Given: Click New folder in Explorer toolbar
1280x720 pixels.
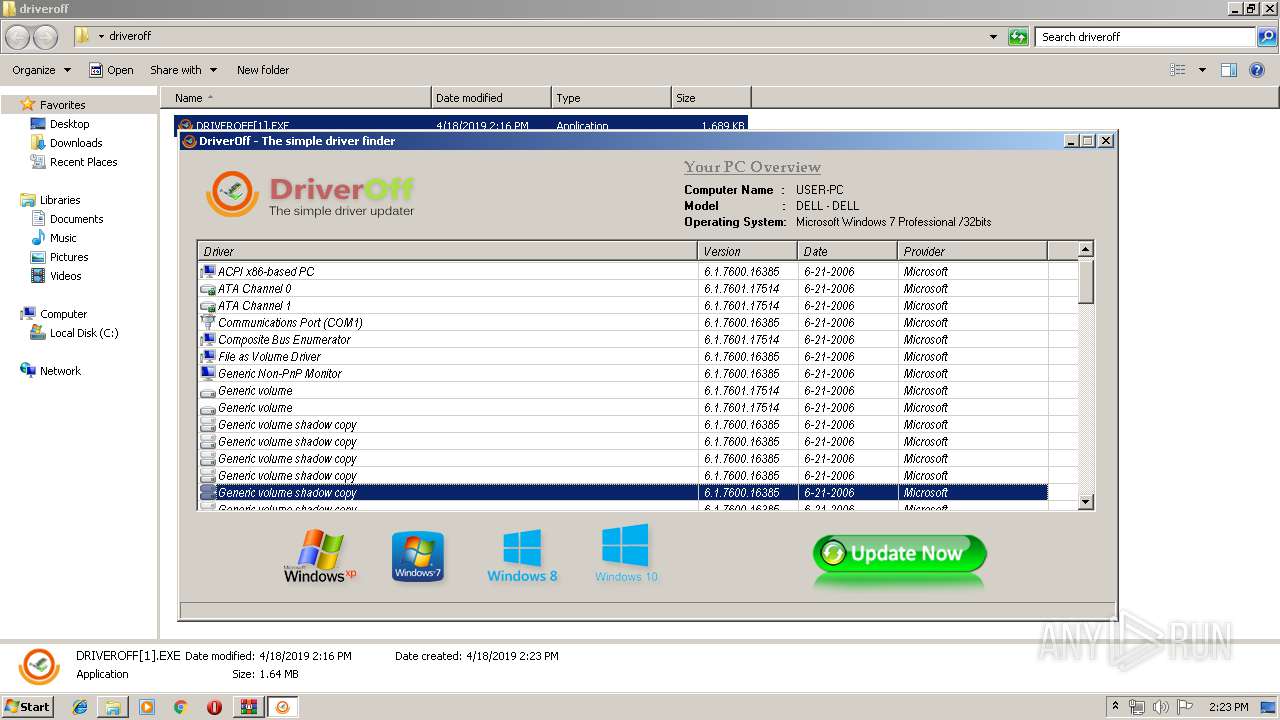Looking at the screenshot, I should click(263, 70).
